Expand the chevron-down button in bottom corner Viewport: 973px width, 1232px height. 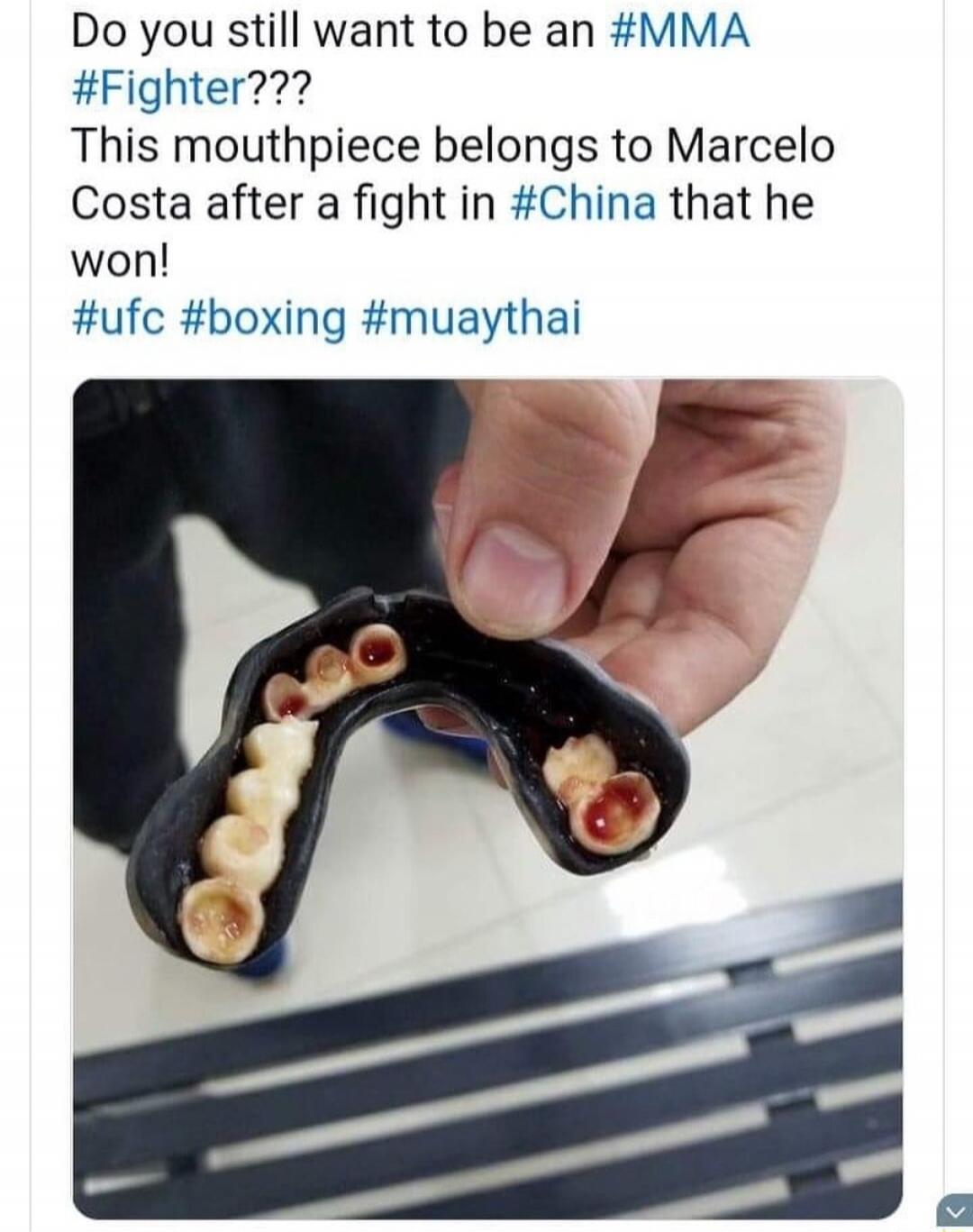[x=951, y=1209]
